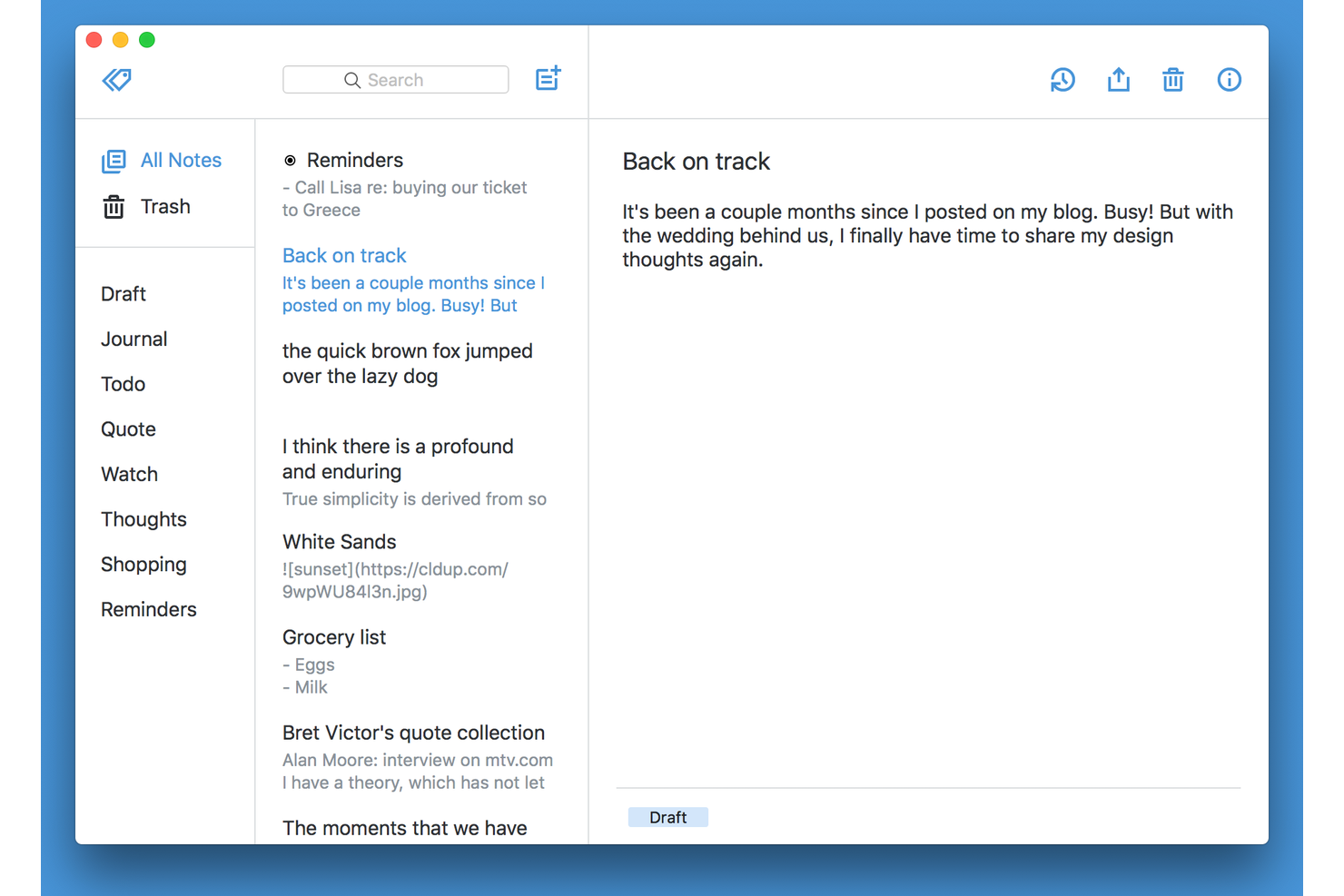This screenshot has width=1344, height=896.
Task: Open Trash from the sidebar
Action: (x=166, y=206)
